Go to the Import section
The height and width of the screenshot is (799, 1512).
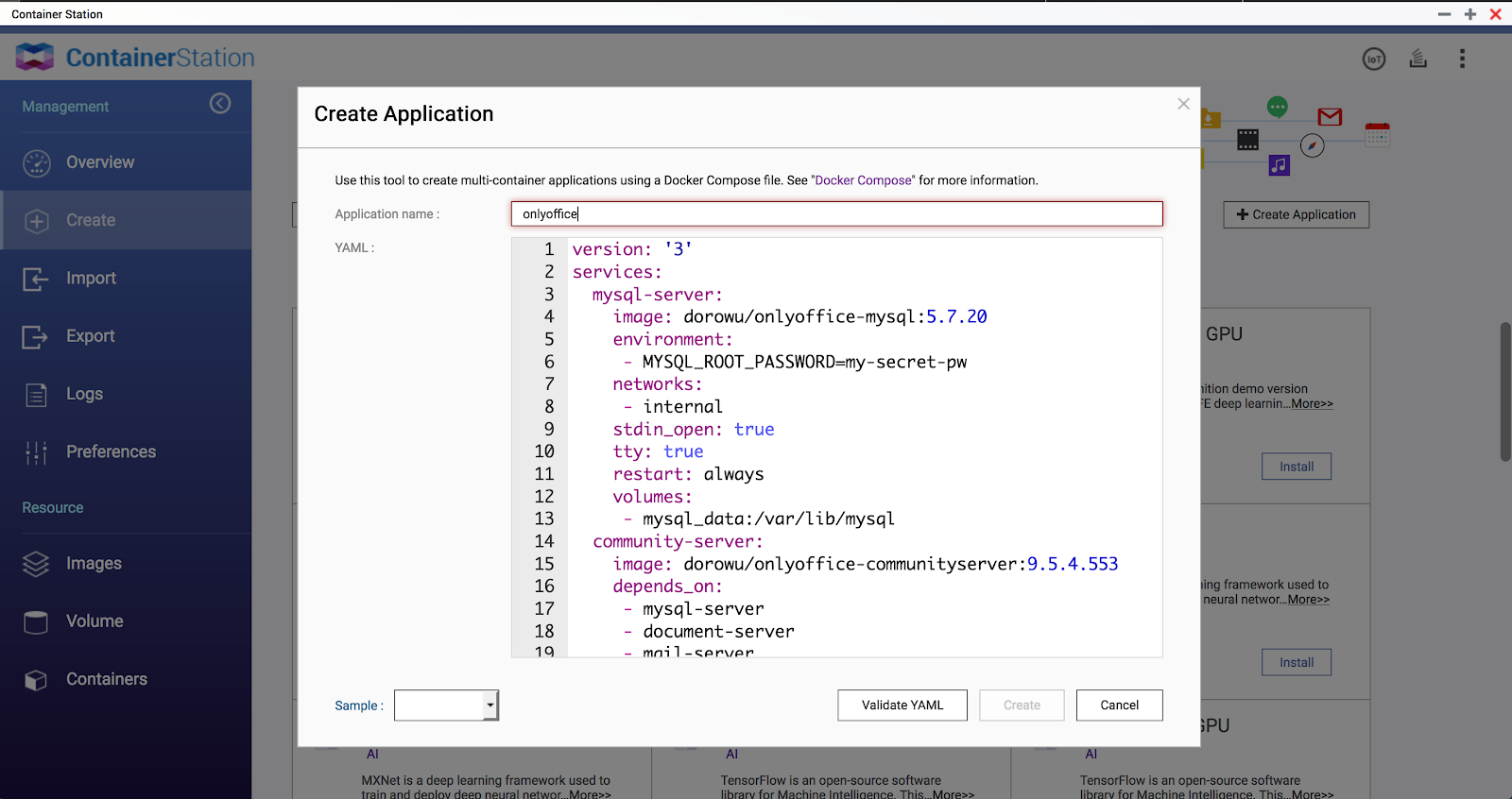click(126, 279)
